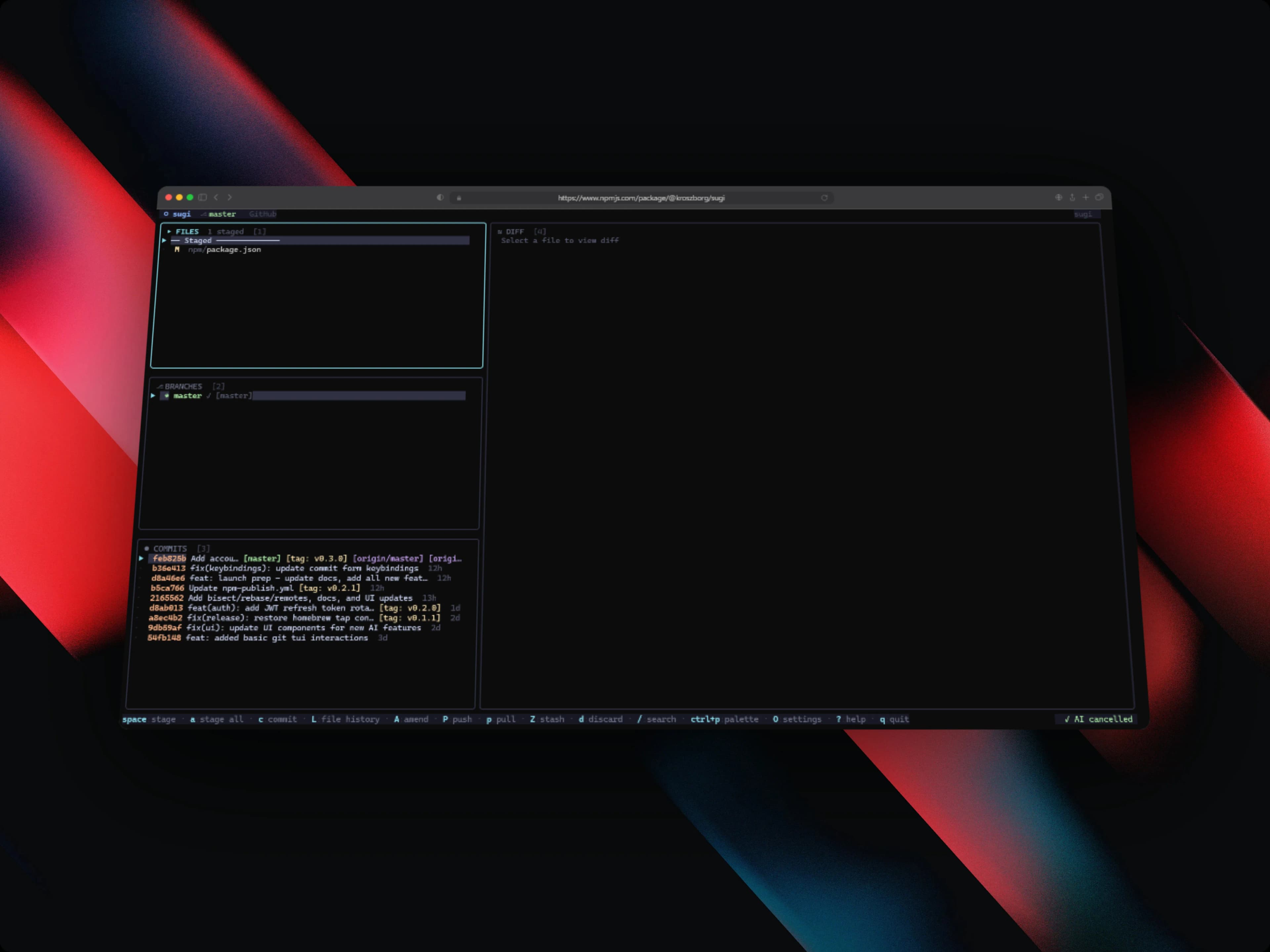Select the npm/package.json staged file

[x=225, y=250]
